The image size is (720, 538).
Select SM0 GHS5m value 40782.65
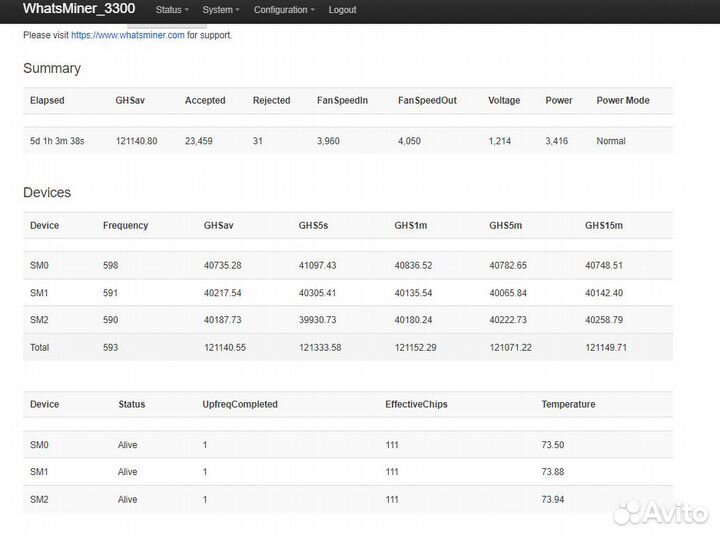tap(508, 265)
